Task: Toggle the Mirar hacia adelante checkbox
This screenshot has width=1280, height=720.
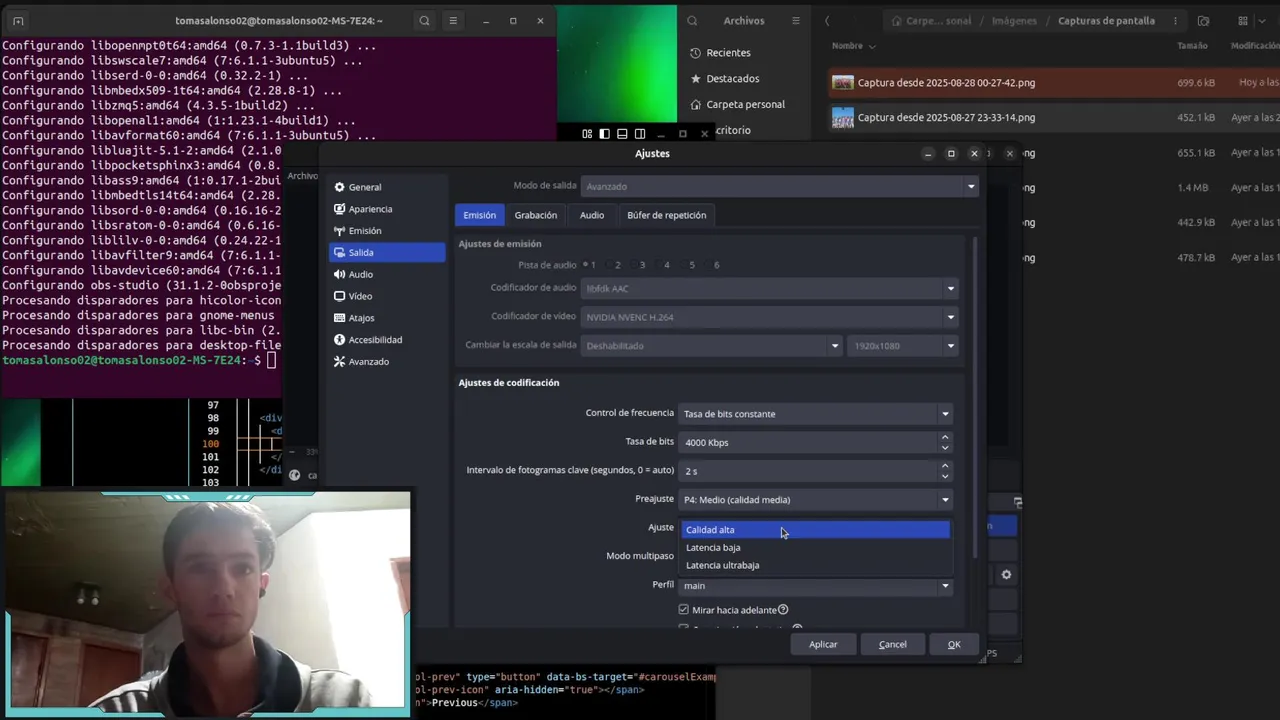Action: 684,610
